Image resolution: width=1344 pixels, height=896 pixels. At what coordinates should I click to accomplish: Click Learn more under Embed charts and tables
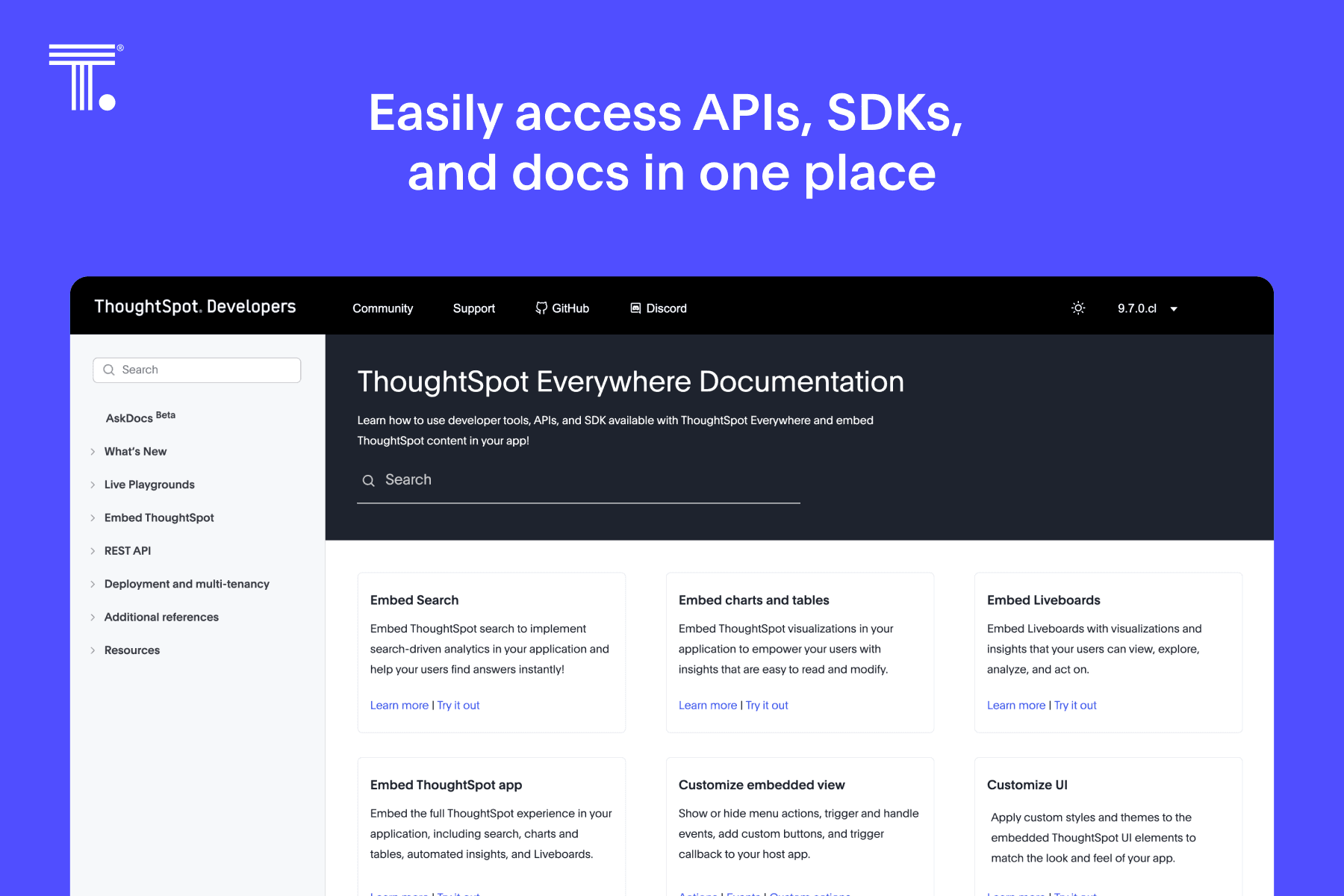pyautogui.click(x=707, y=706)
